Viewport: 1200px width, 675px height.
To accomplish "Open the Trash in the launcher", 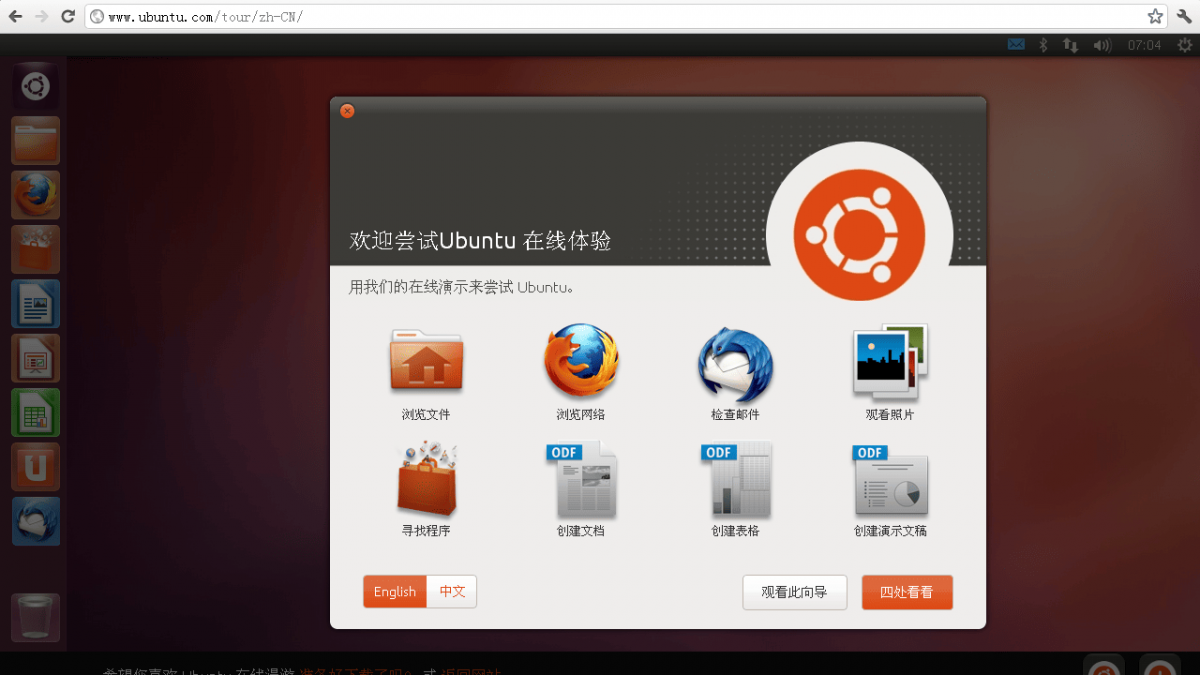I will pyautogui.click(x=35, y=618).
